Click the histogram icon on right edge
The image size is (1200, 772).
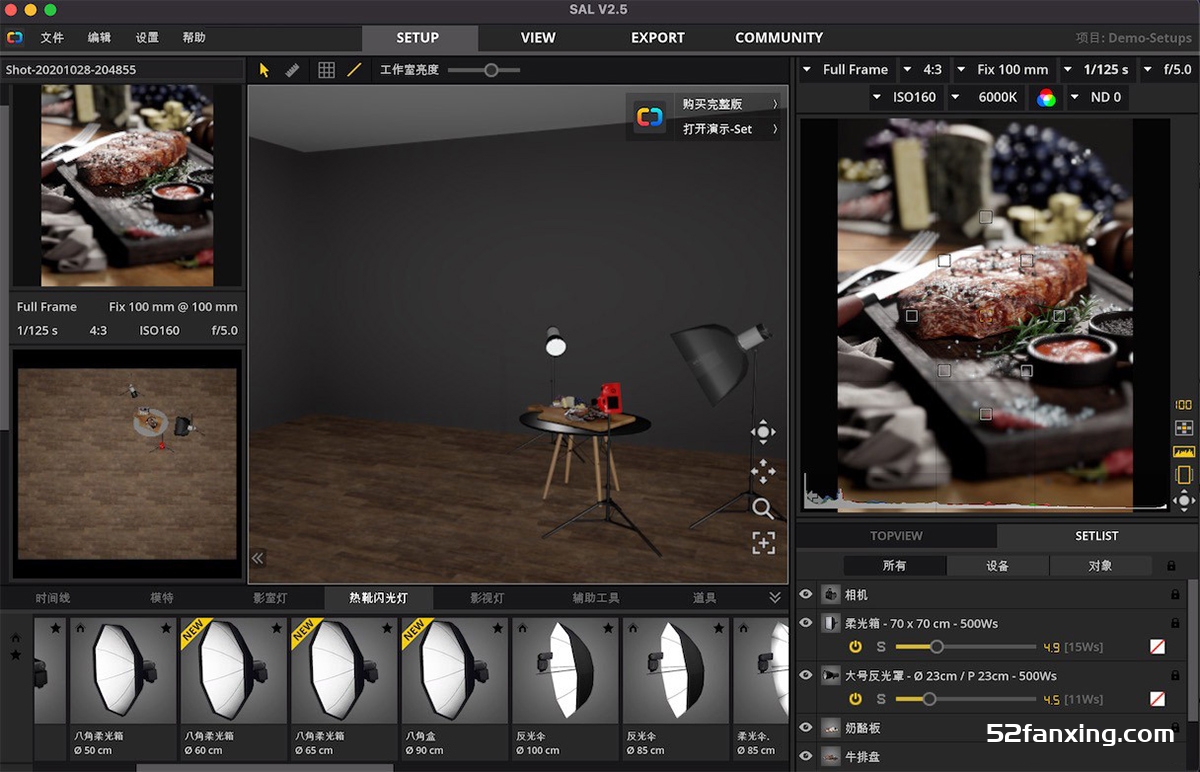(1184, 451)
